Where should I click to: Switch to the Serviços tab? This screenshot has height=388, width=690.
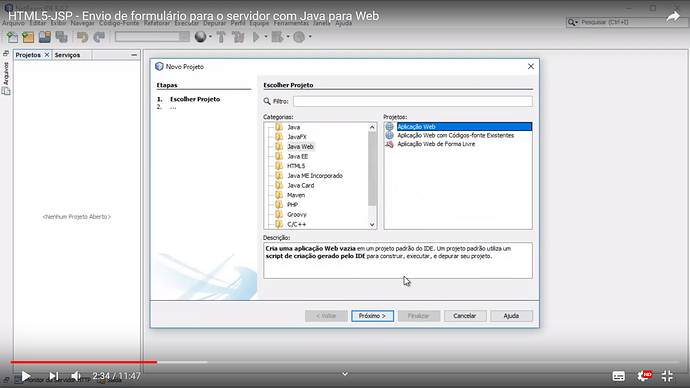coord(67,55)
